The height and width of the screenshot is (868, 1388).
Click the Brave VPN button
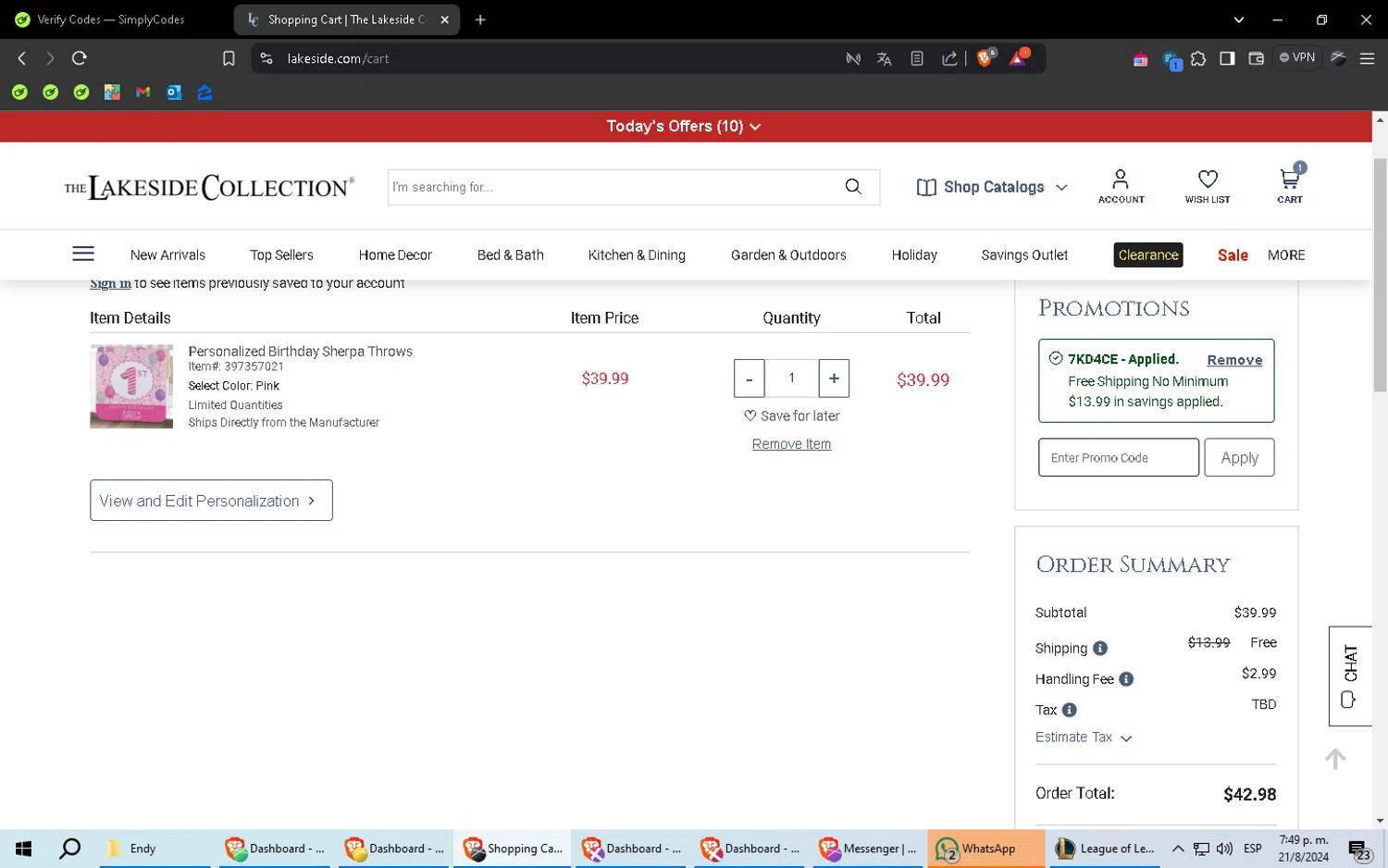(x=1297, y=57)
